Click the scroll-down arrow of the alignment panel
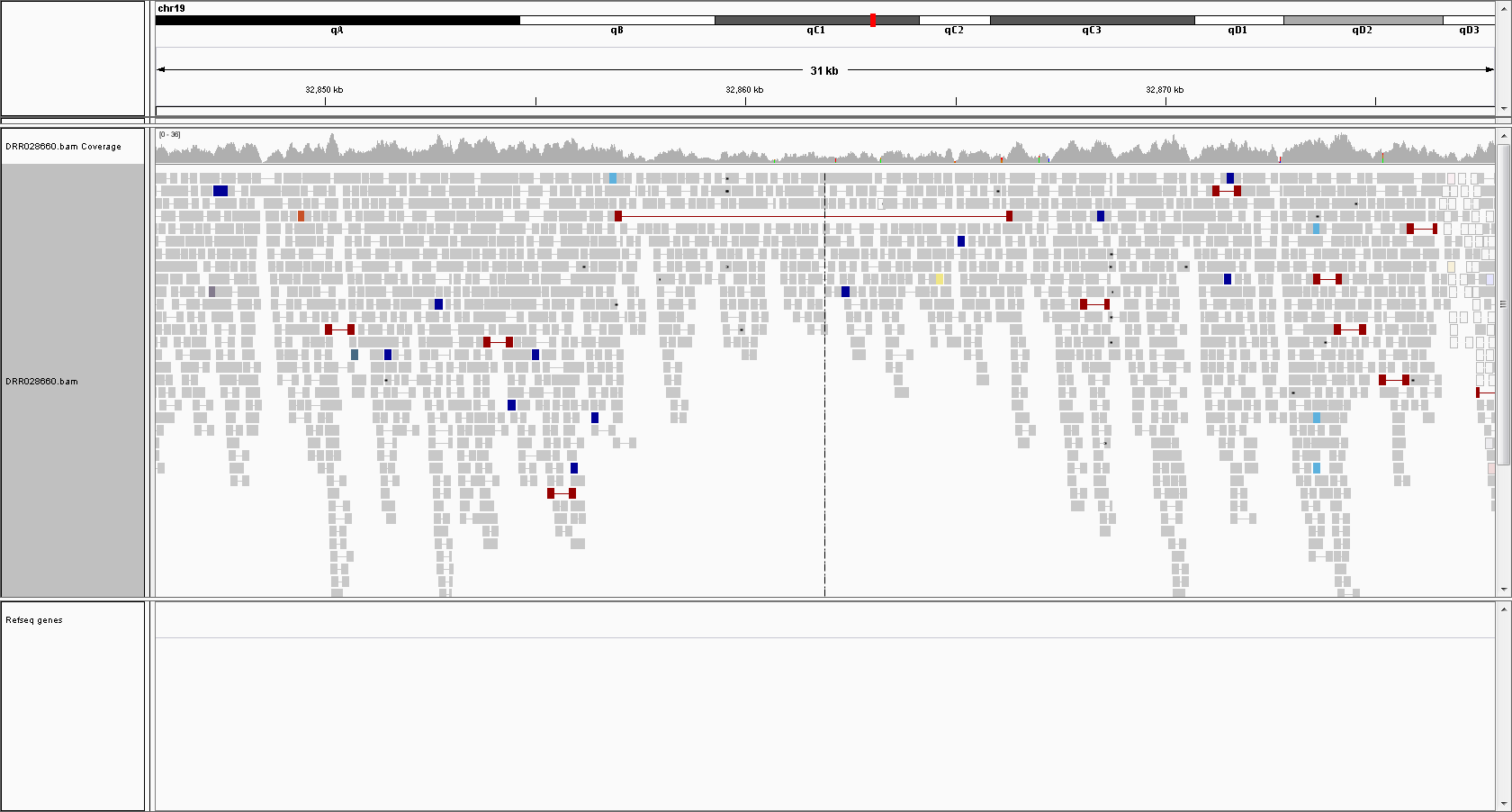This screenshot has height=812, width=1512. [x=1503, y=590]
